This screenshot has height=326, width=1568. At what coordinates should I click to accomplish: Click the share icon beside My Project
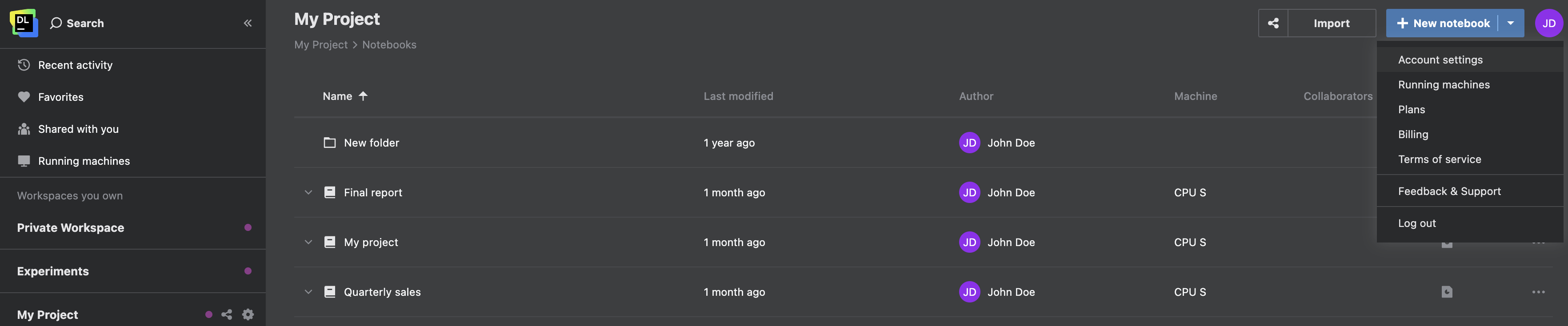click(226, 314)
